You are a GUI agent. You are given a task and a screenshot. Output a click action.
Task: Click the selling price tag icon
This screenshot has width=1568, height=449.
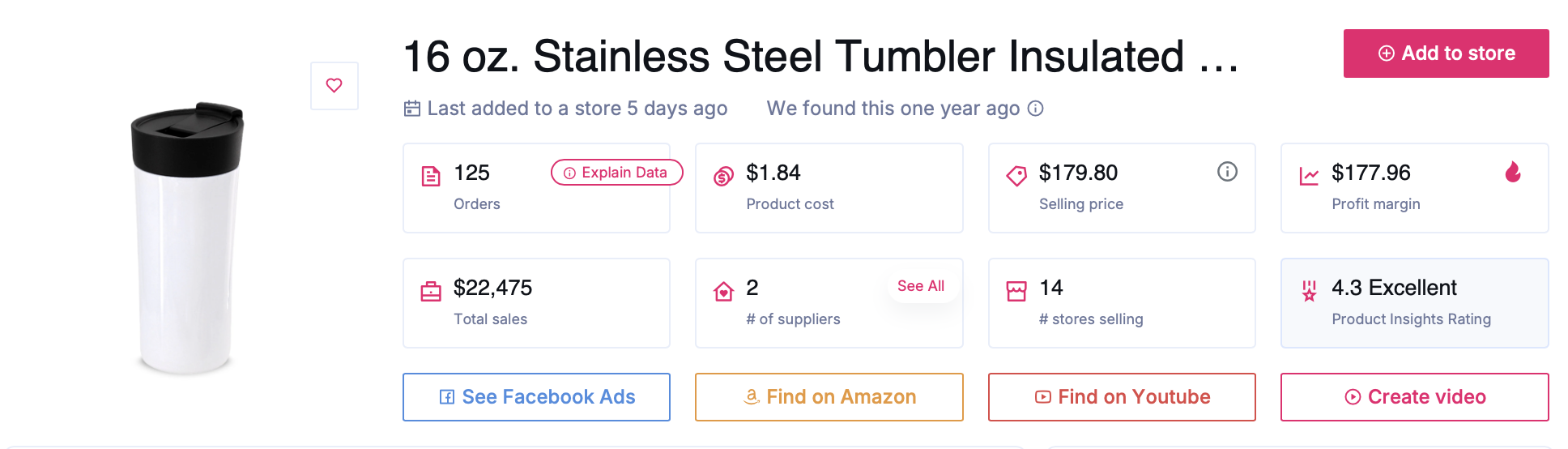pyautogui.click(x=1016, y=176)
